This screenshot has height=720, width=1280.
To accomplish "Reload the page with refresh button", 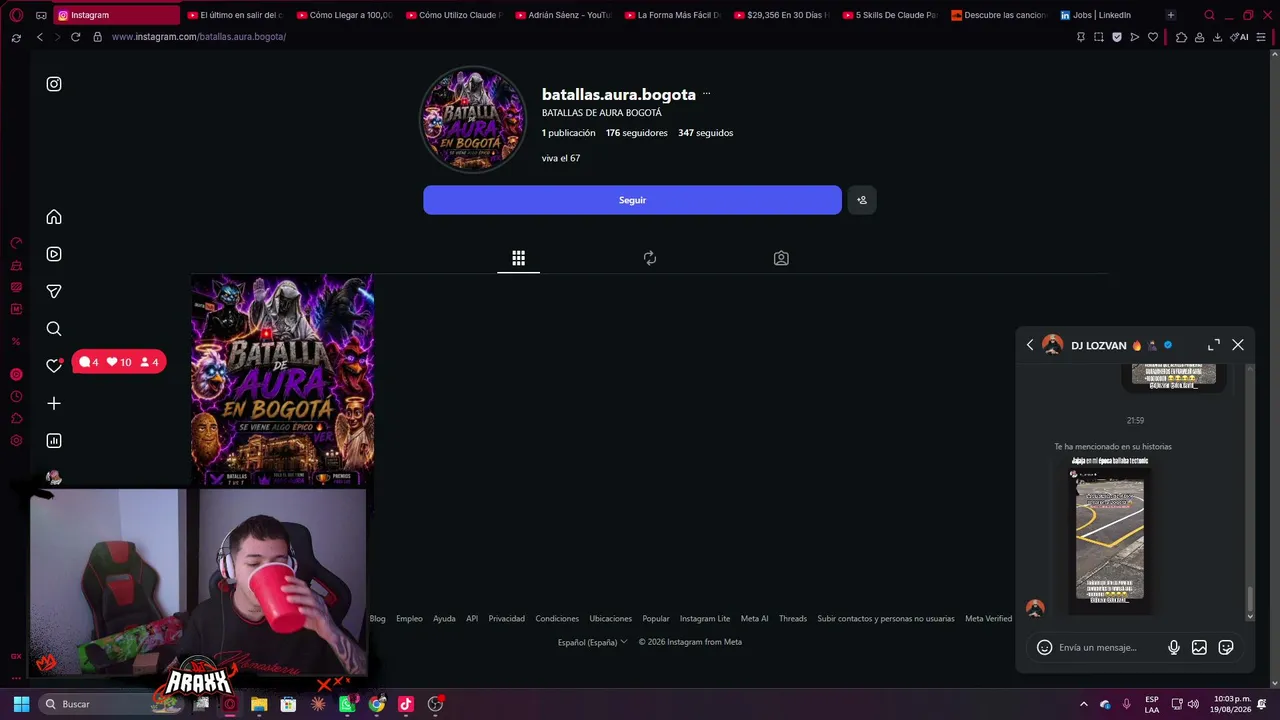I will (x=75, y=37).
